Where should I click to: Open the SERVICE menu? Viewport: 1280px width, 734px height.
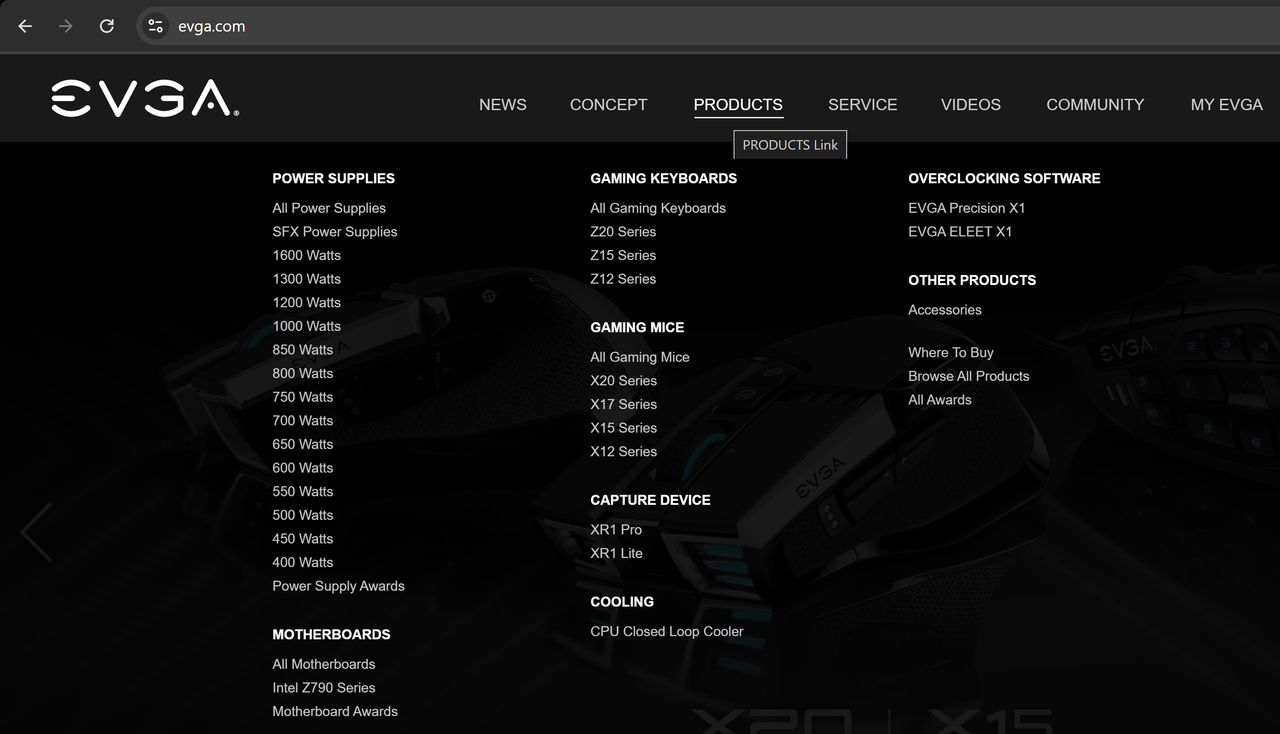pos(863,104)
